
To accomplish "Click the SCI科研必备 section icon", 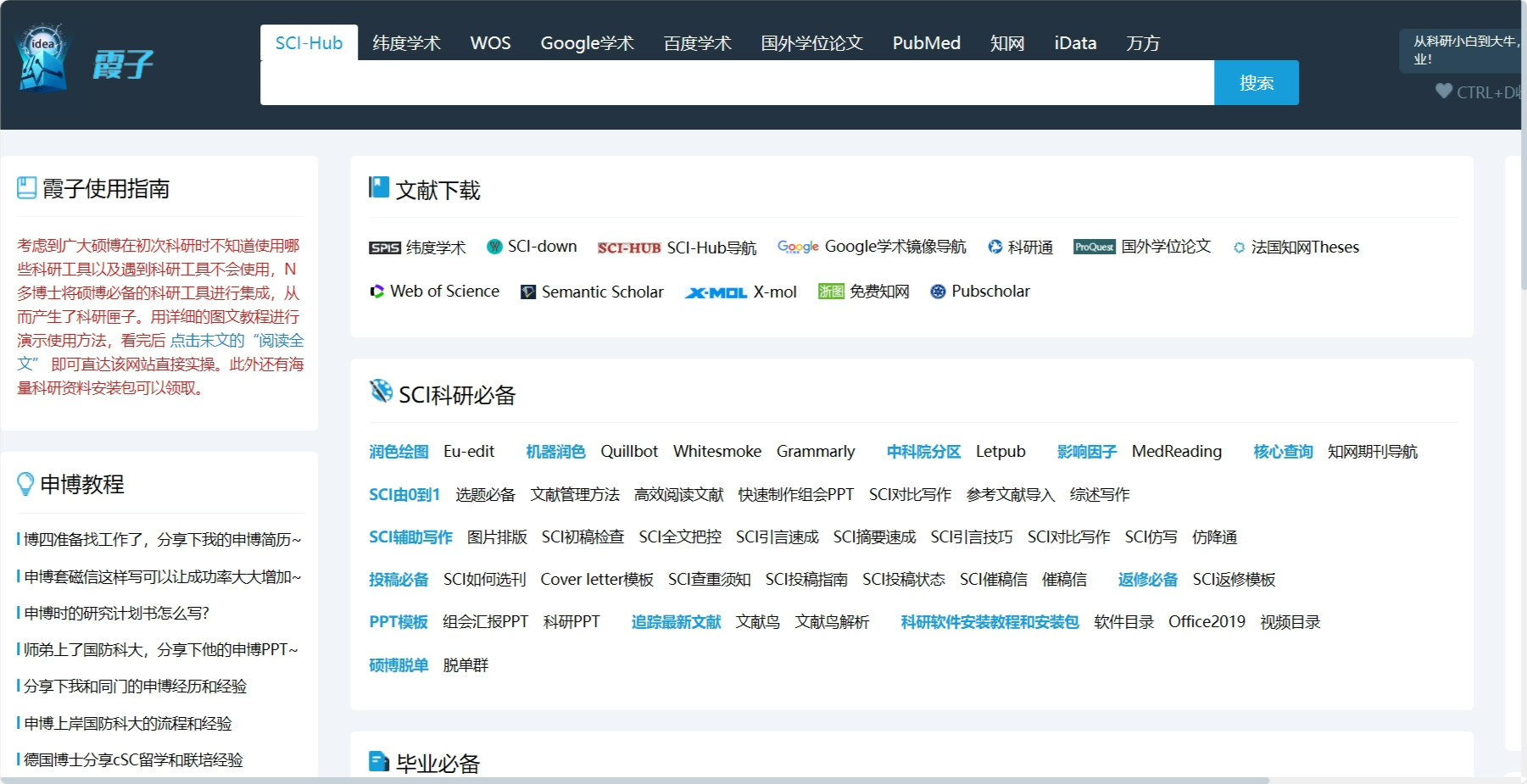I will coord(381,391).
